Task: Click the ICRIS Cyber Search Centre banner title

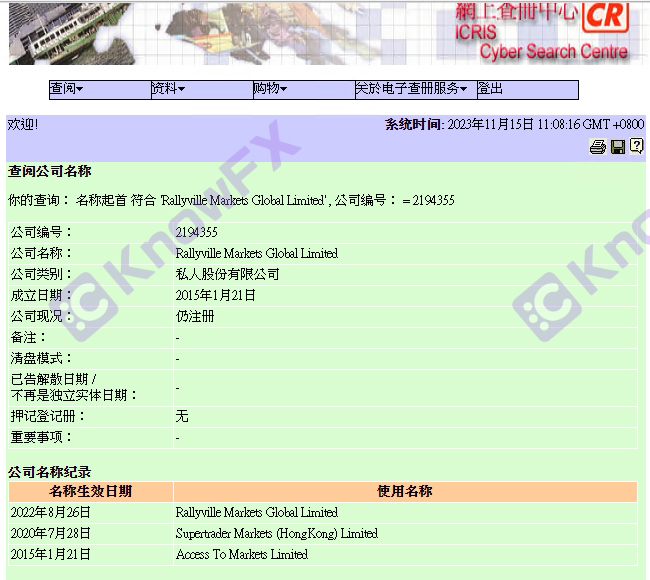Action: [541, 42]
